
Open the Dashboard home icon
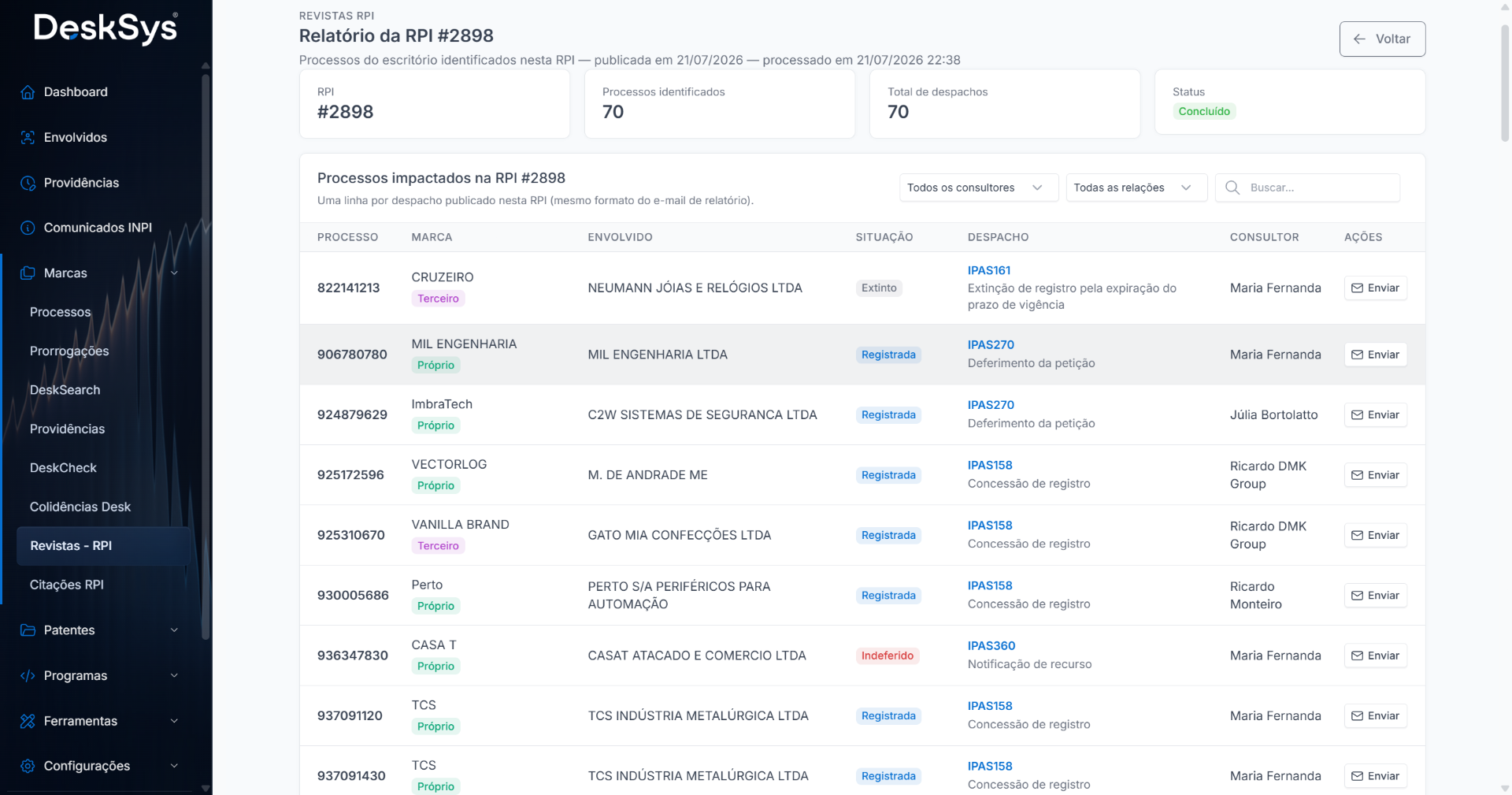coord(28,92)
